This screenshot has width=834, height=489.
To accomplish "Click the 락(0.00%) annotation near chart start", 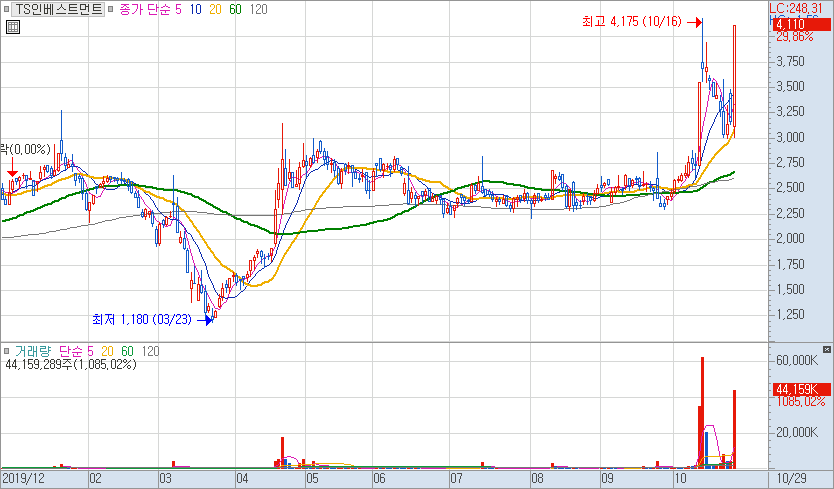I will (x=26, y=150).
